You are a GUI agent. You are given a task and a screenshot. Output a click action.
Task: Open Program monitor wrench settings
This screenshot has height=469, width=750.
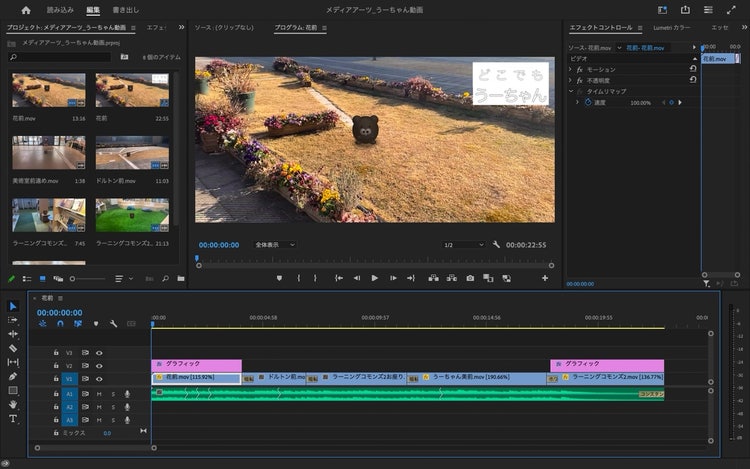tap(496, 244)
